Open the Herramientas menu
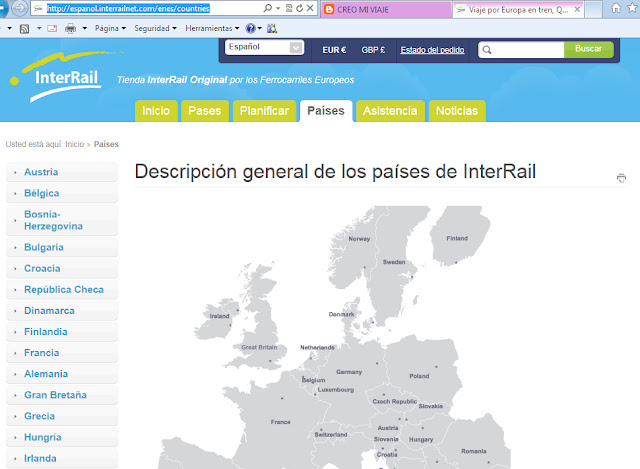This screenshot has height=469, width=640. [x=212, y=29]
